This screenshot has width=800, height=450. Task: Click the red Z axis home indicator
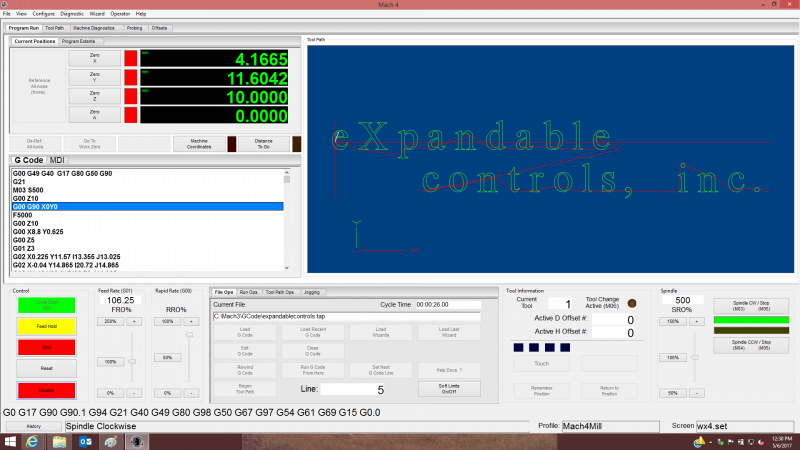coord(130,97)
